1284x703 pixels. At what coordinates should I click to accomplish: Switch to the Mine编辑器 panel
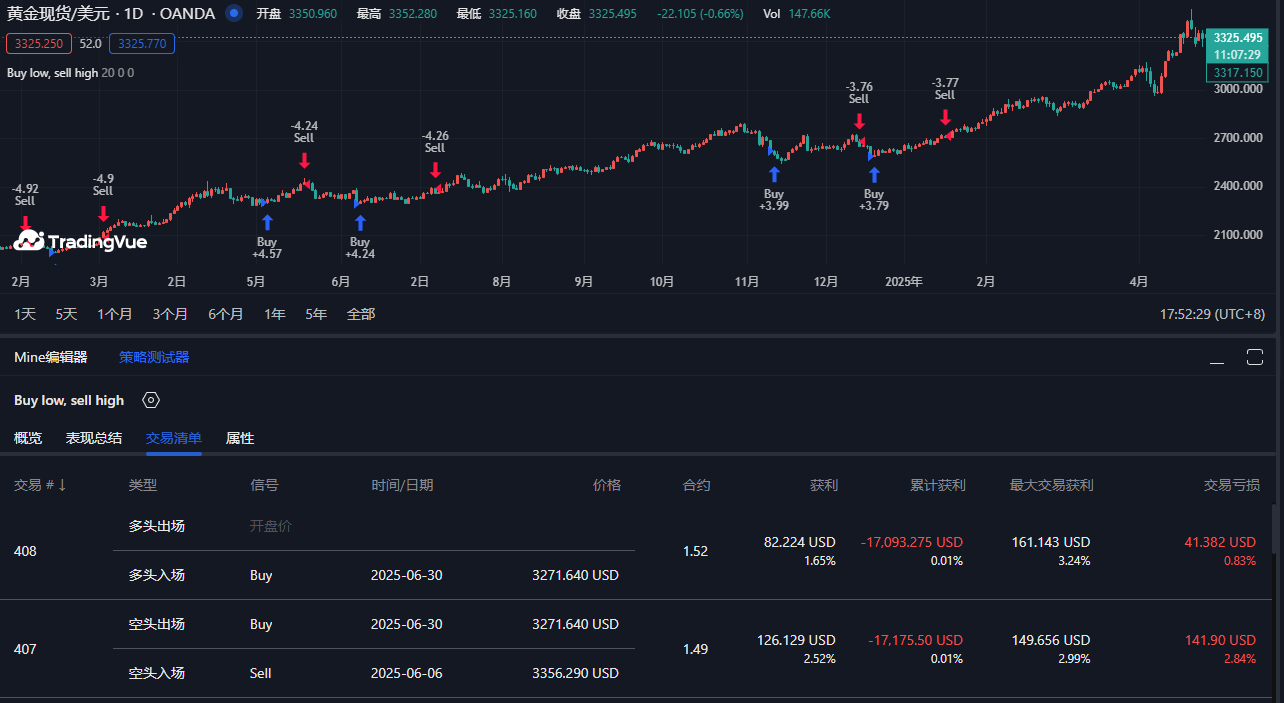coord(51,357)
